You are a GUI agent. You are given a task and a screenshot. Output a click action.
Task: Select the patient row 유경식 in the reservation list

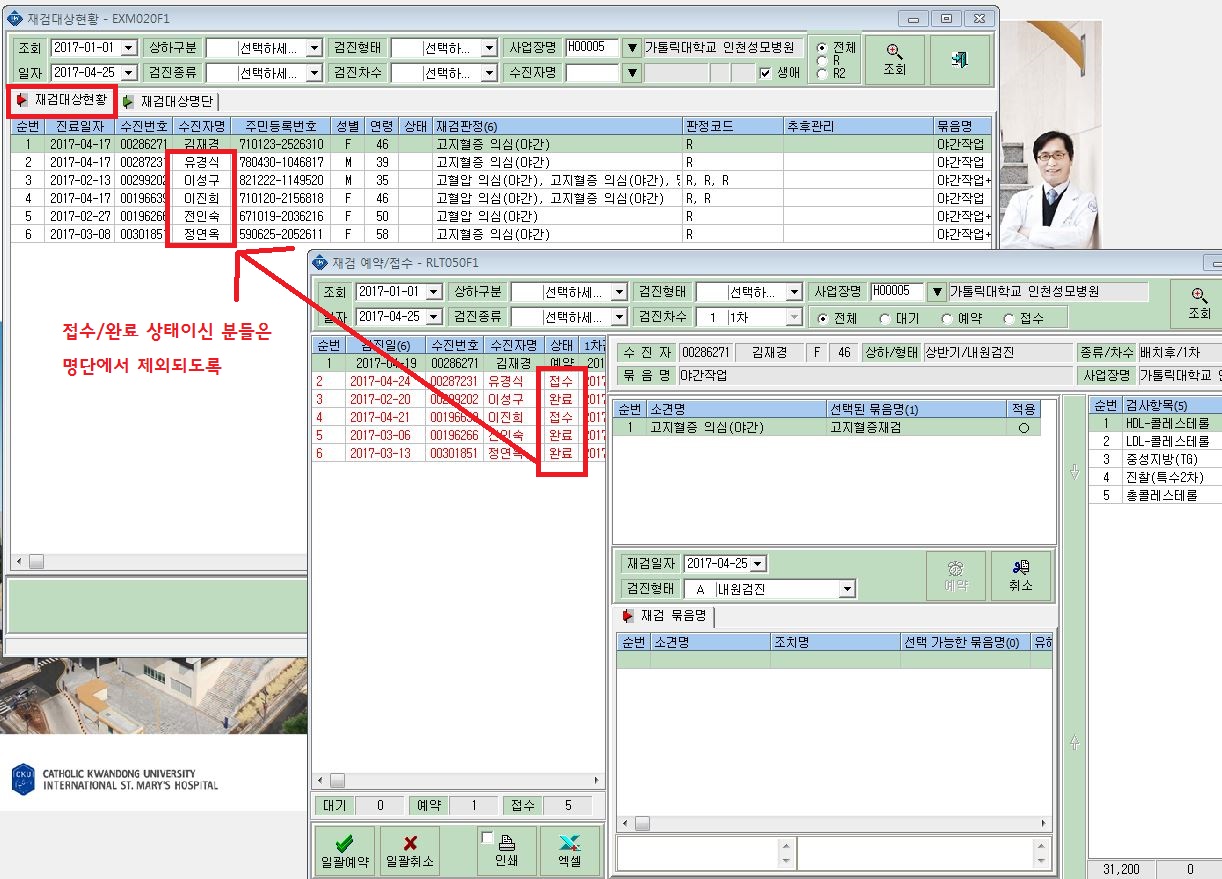pyautogui.click(x=458, y=382)
